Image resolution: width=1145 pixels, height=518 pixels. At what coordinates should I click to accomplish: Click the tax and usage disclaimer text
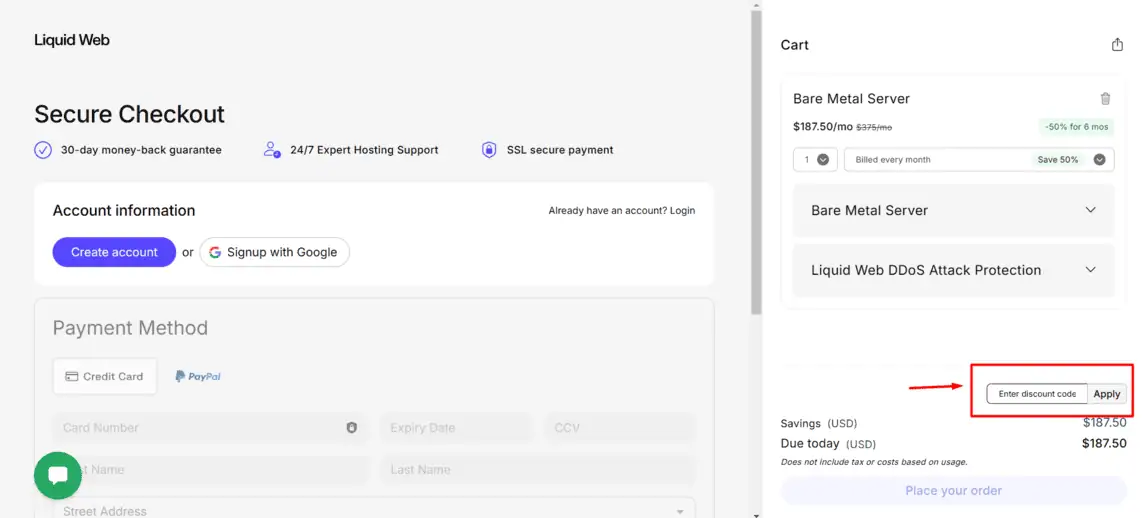click(874, 462)
